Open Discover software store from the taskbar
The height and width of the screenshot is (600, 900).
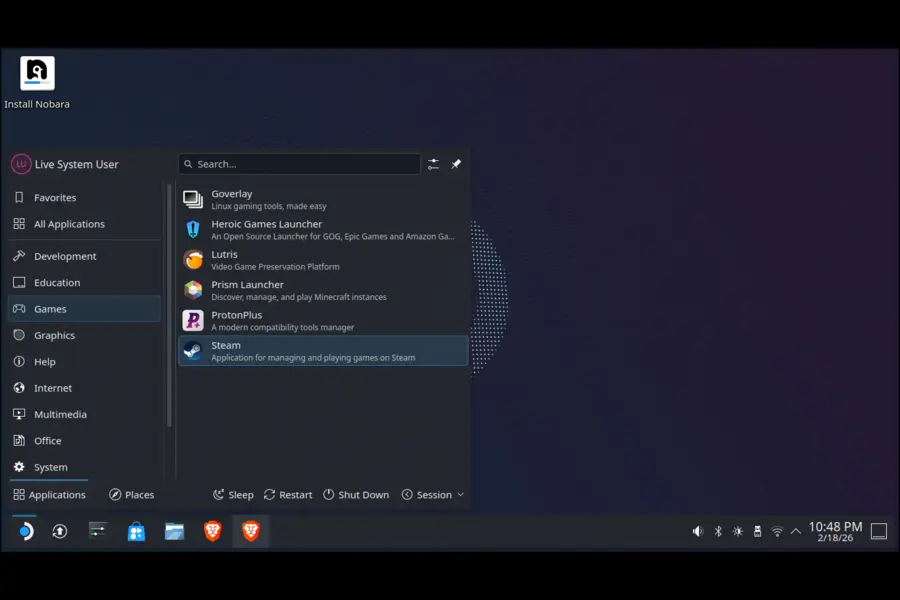134,531
